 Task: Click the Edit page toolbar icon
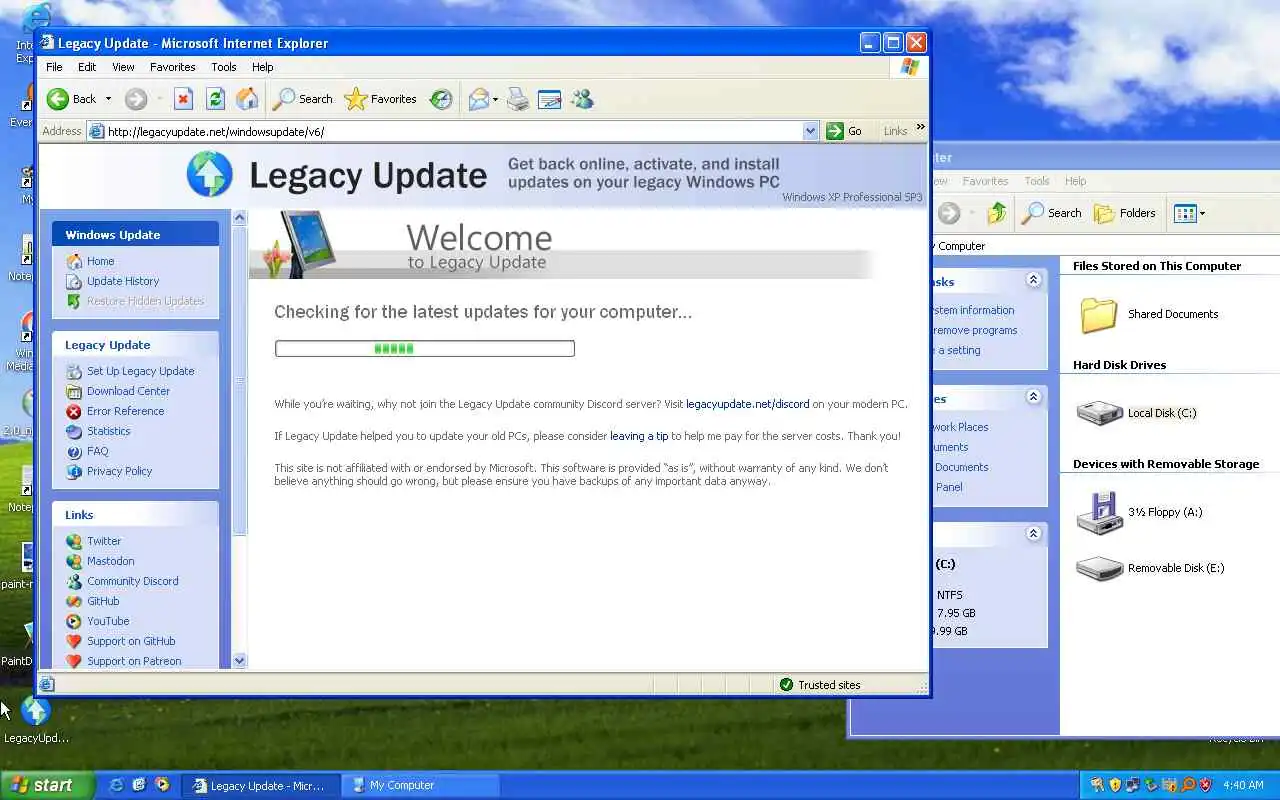(x=549, y=99)
